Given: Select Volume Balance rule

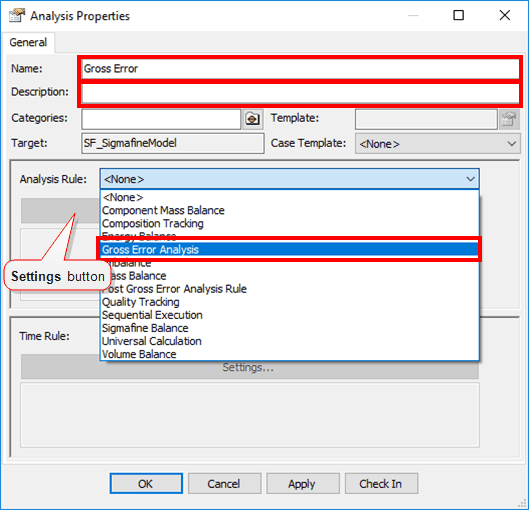Looking at the screenshot, I should 289,354.
